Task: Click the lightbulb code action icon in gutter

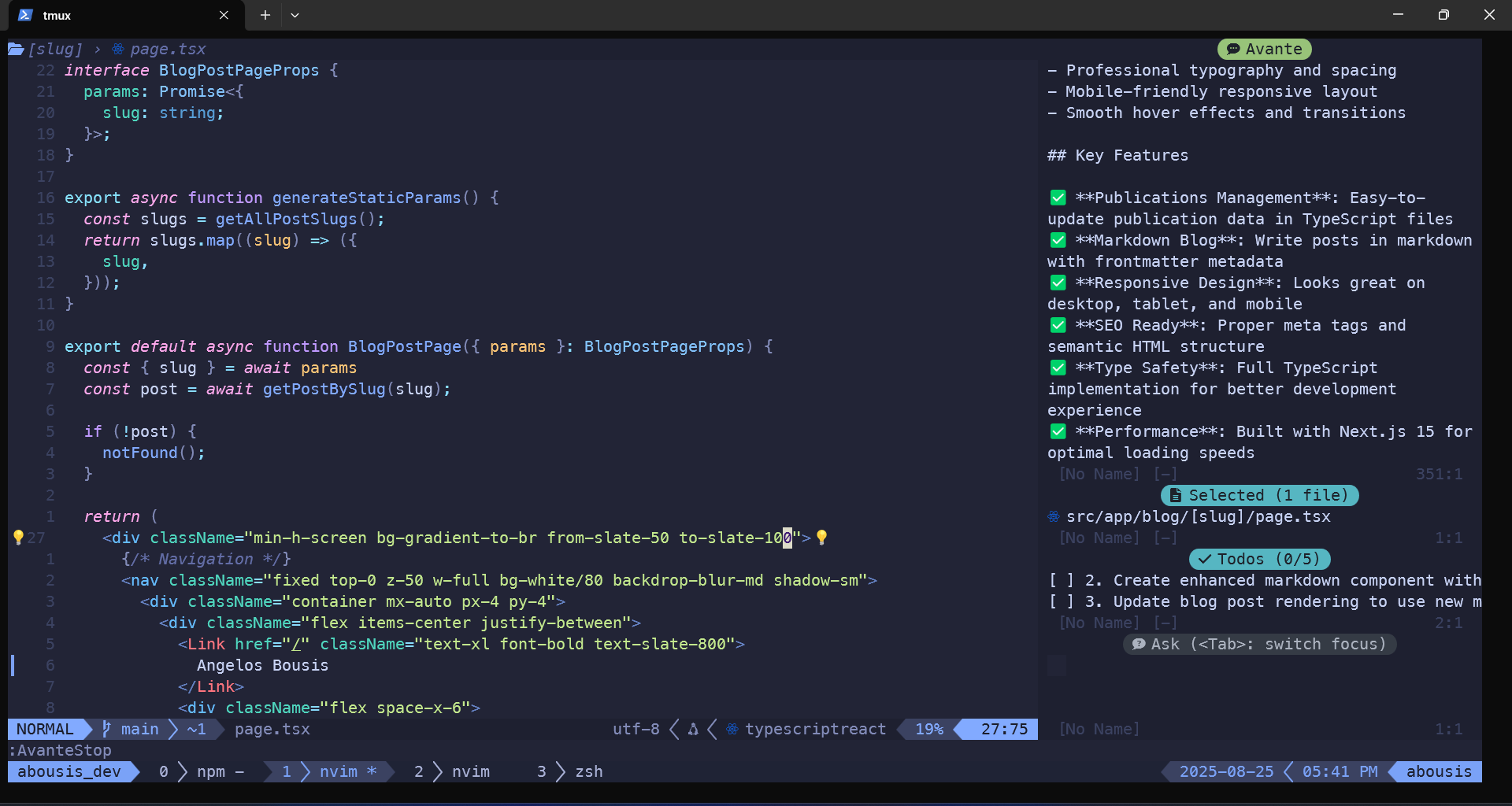Action: point(18,538)
